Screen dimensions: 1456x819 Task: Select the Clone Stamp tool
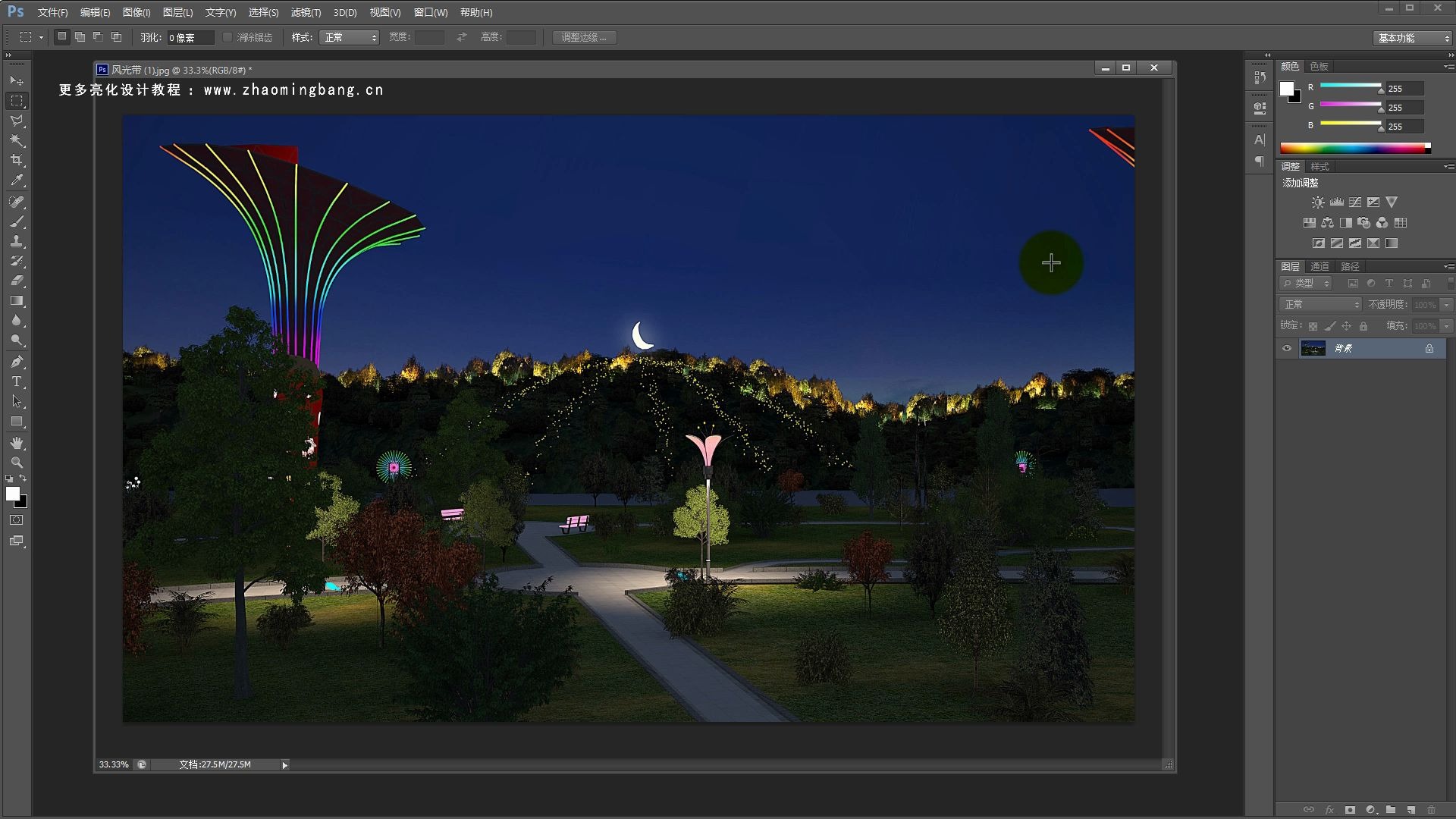pos(17,242)
